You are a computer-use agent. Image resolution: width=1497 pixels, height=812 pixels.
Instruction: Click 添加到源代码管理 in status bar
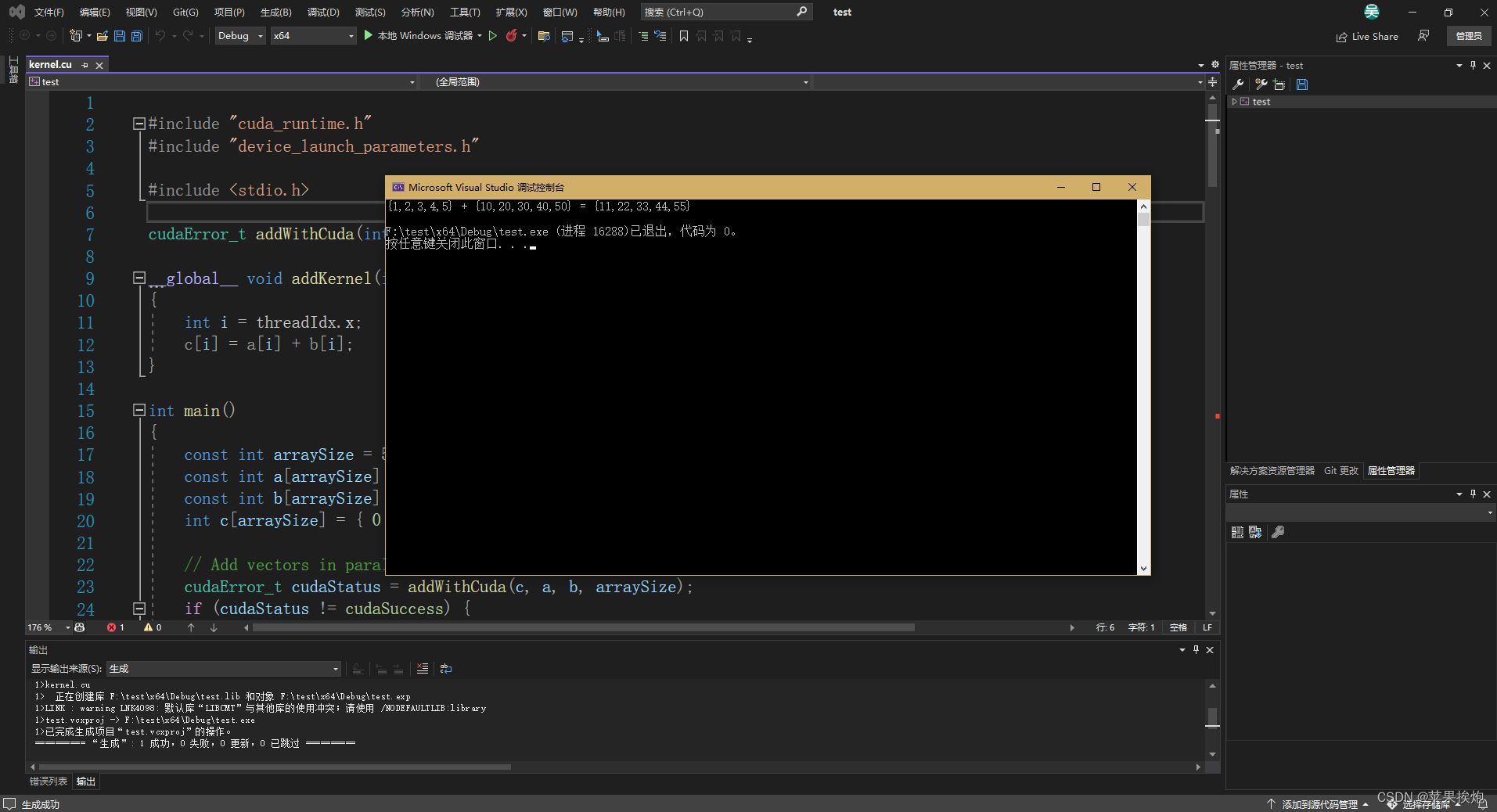(1319, 803)
